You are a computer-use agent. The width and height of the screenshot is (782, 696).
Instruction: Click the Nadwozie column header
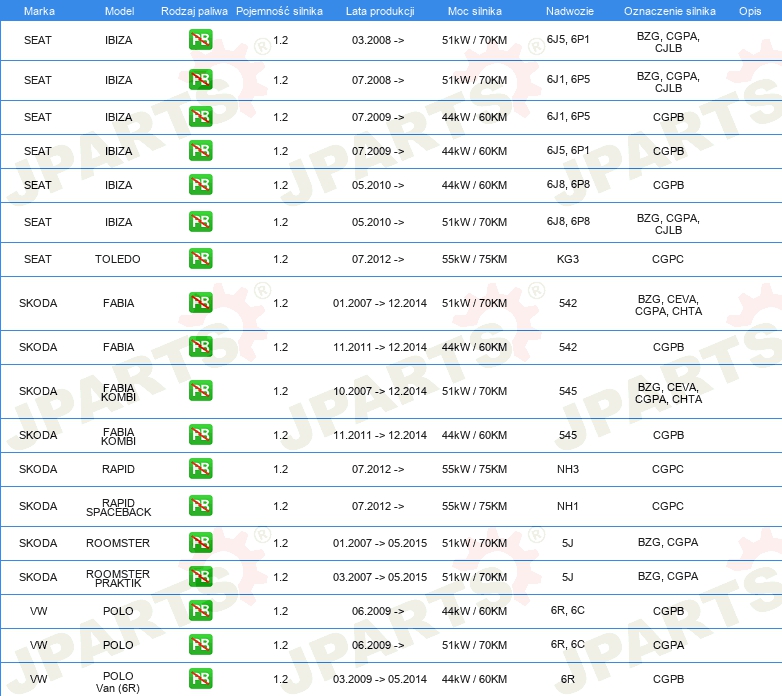[570, 11]
